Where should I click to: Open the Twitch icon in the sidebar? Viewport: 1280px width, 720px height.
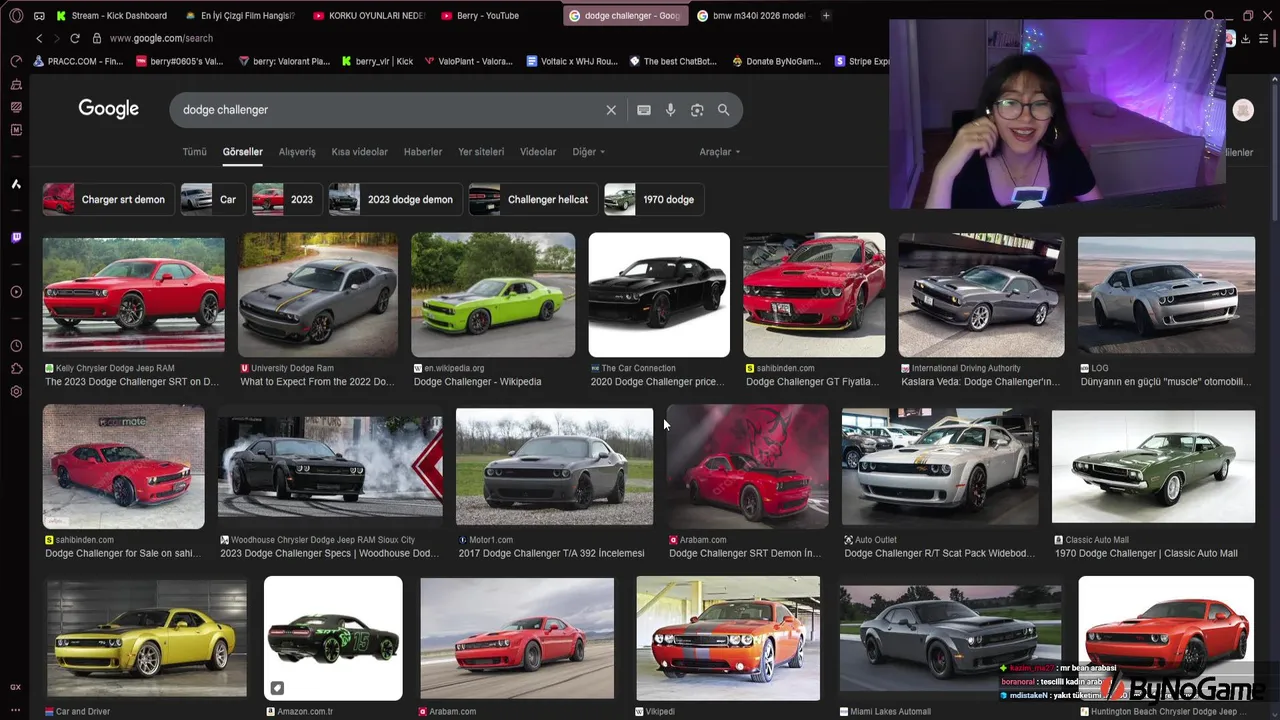[16, 238]
